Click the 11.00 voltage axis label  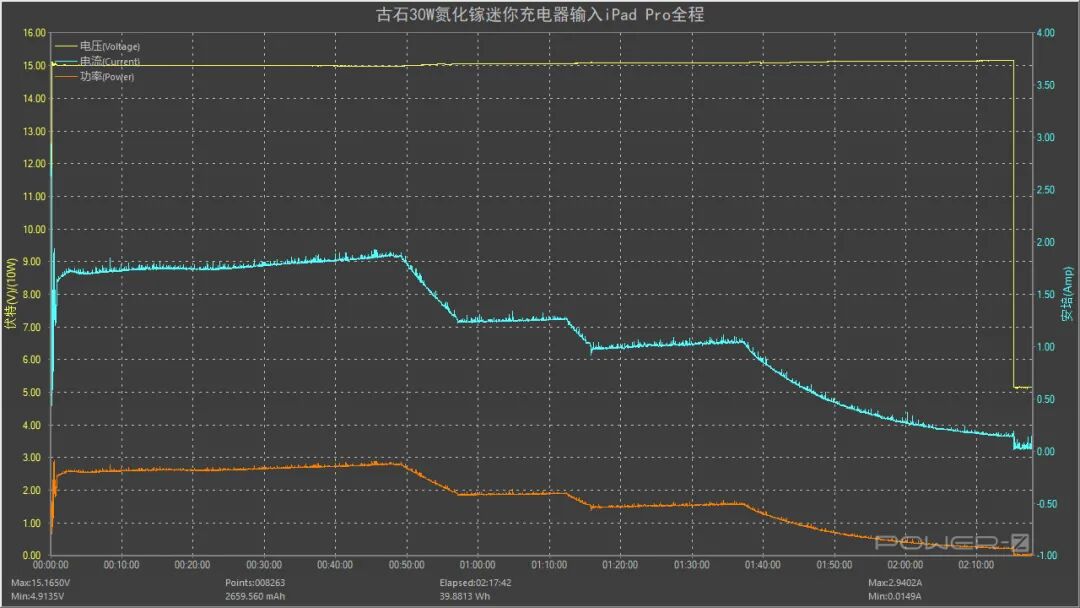pyautogui.click(x=34, y=196)
